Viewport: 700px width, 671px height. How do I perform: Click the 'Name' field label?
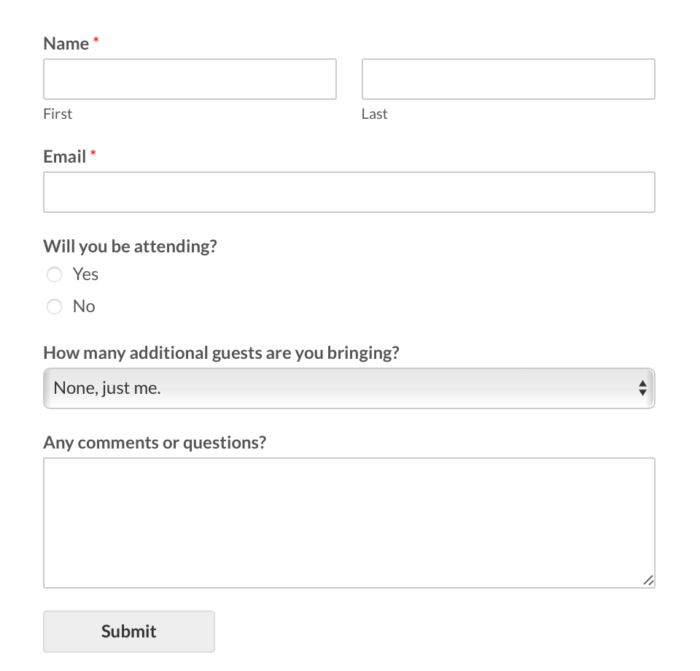65,45
